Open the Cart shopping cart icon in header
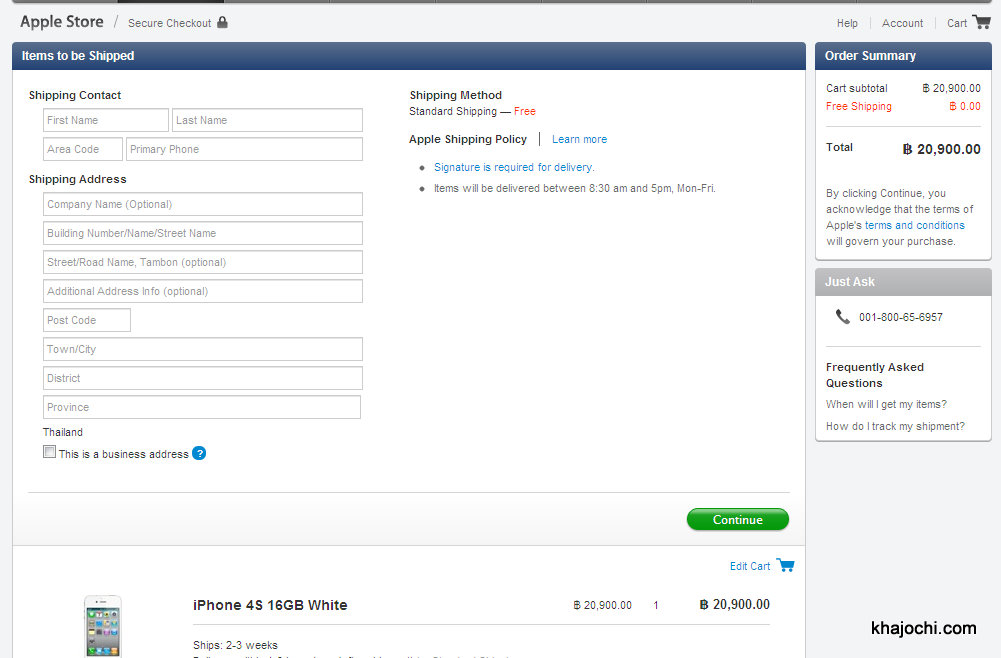This screenshot has width=1001, height=658. [981, 22]
